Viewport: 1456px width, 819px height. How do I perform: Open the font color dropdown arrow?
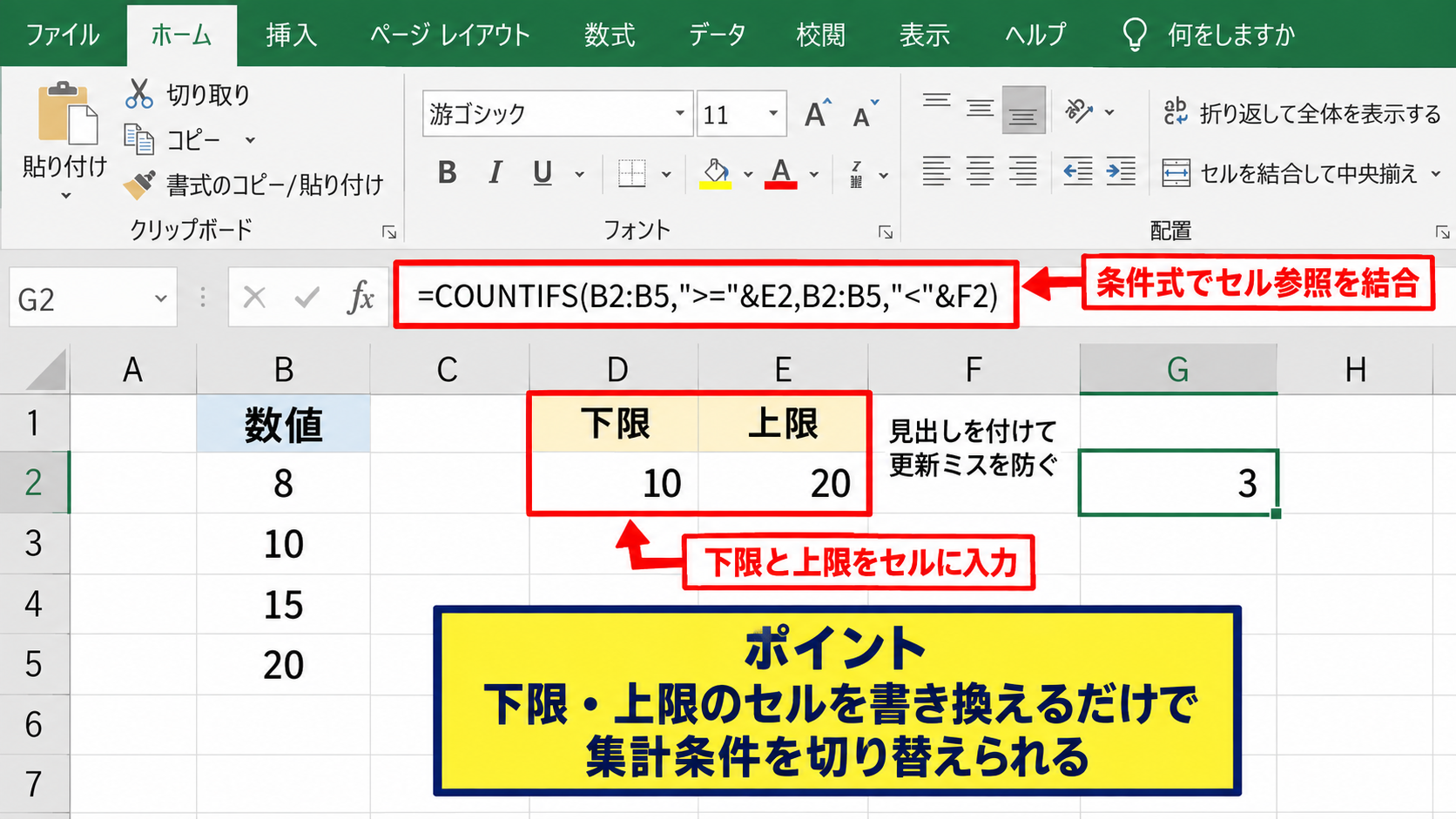[814, 175]
